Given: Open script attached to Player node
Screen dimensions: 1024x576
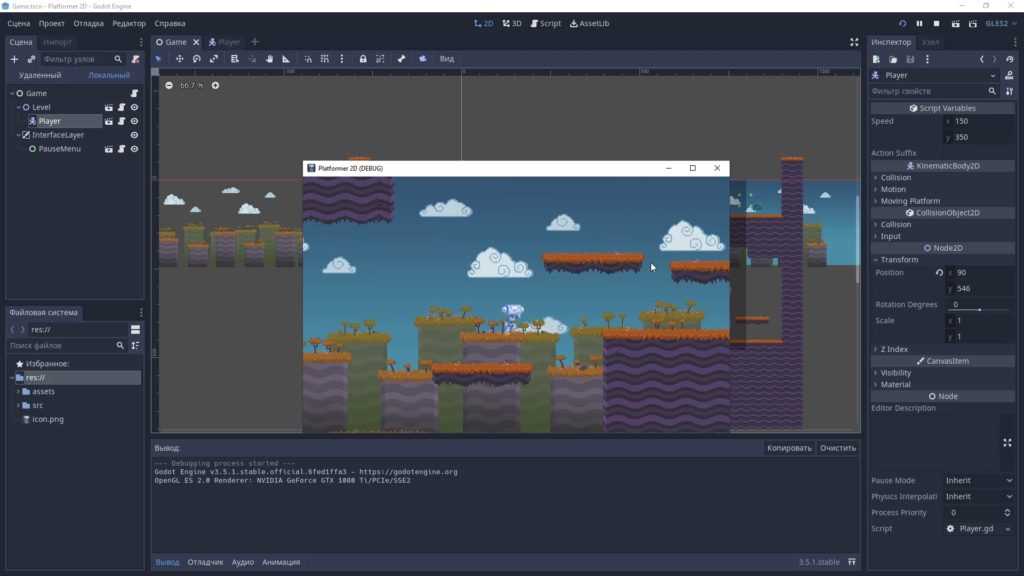Looking at the screenshot, I should [x=121, y=121].
